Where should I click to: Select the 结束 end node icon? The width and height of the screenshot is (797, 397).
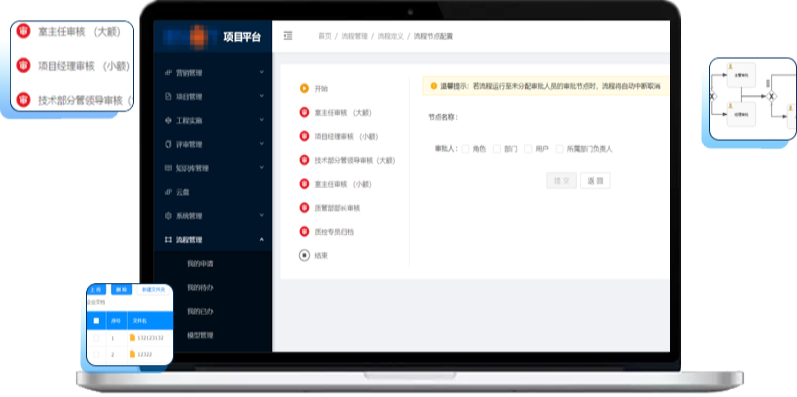pyautogui.click(x=304, y=256)
